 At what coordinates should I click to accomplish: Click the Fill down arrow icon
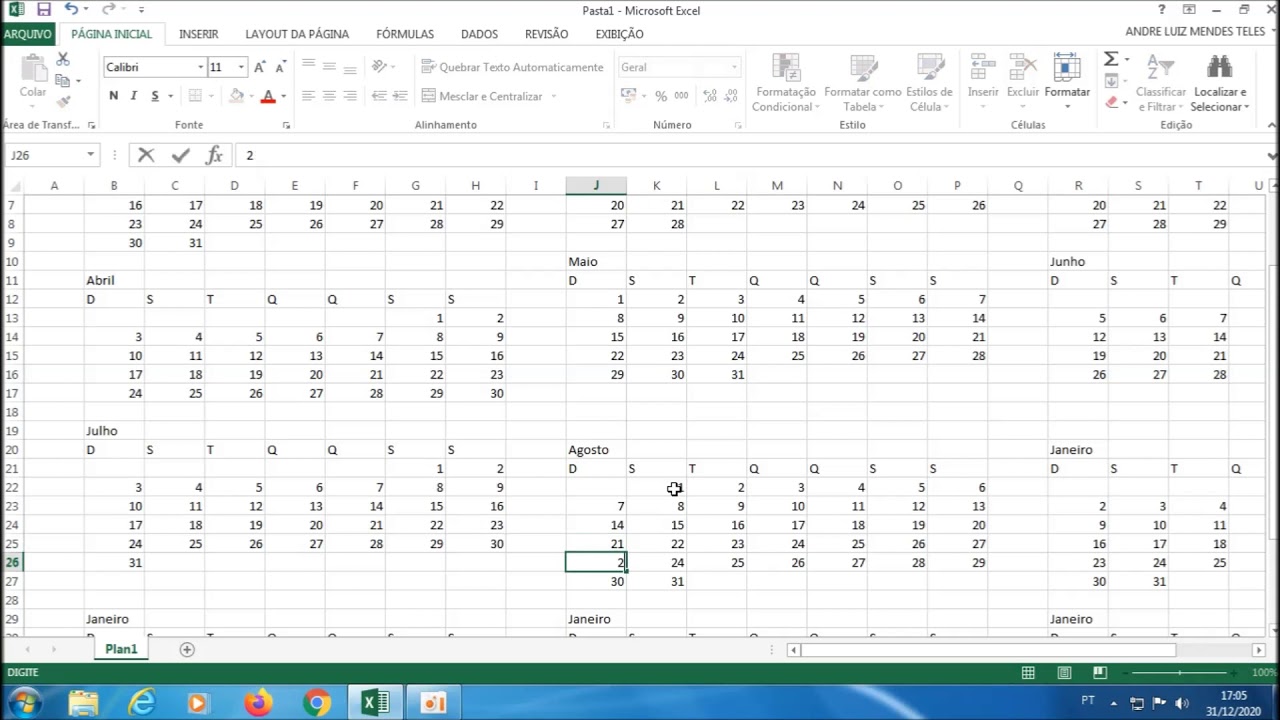(x=1111, y=81)
